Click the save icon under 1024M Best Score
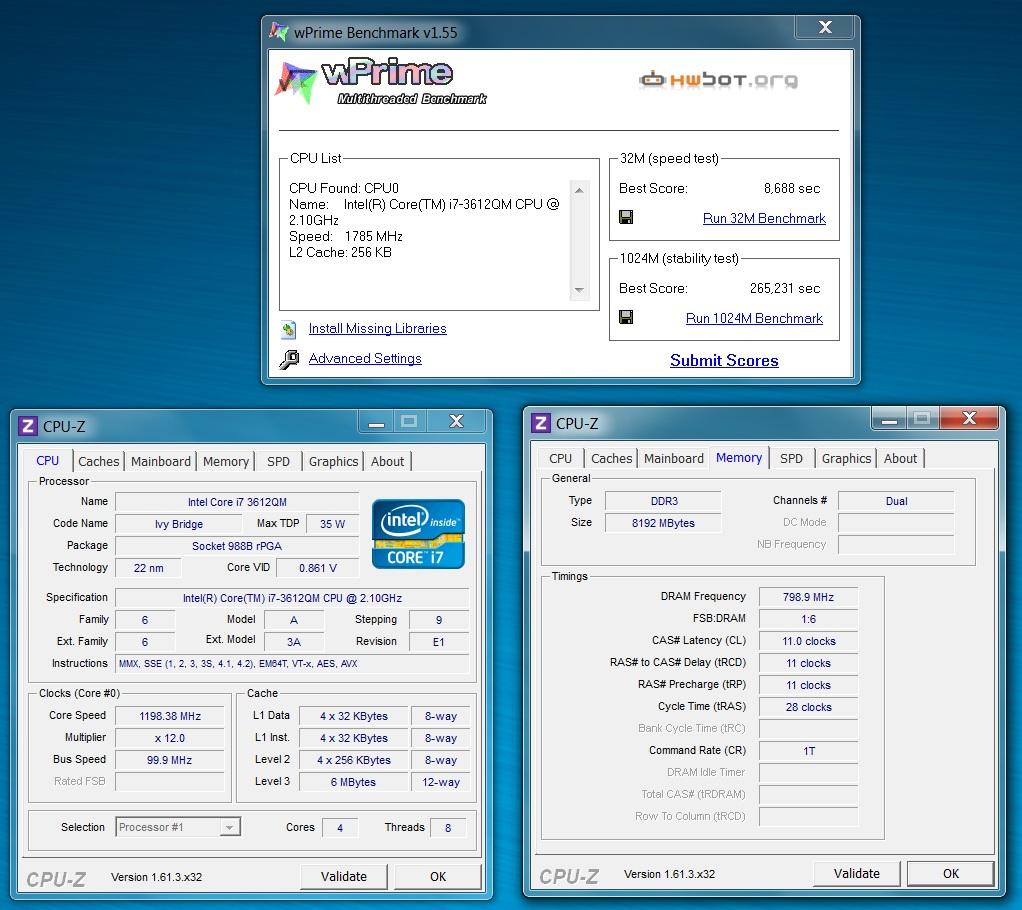This screenshot has height=910, width=1022. tap(626, 317)
